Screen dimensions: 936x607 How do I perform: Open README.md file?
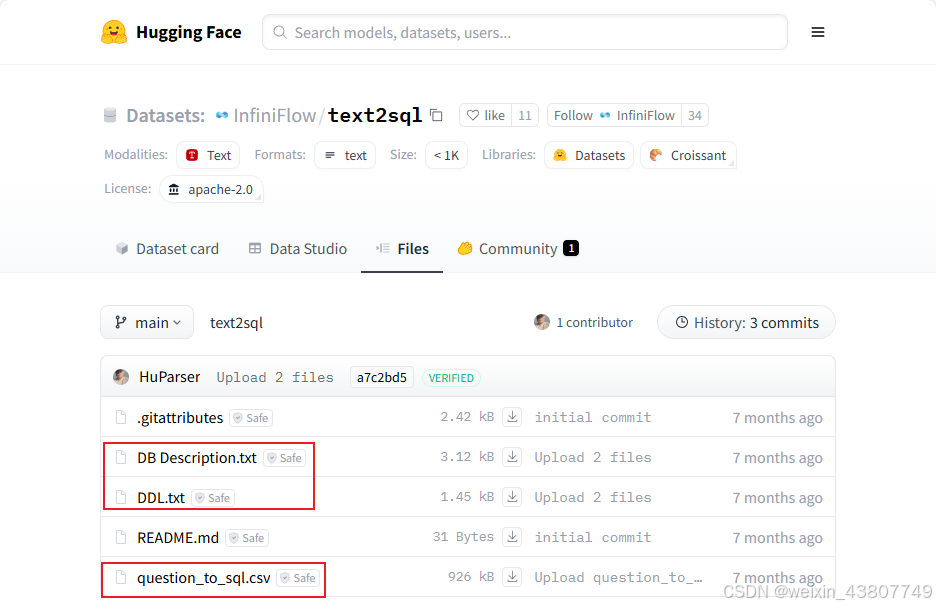tap(178, 538)
